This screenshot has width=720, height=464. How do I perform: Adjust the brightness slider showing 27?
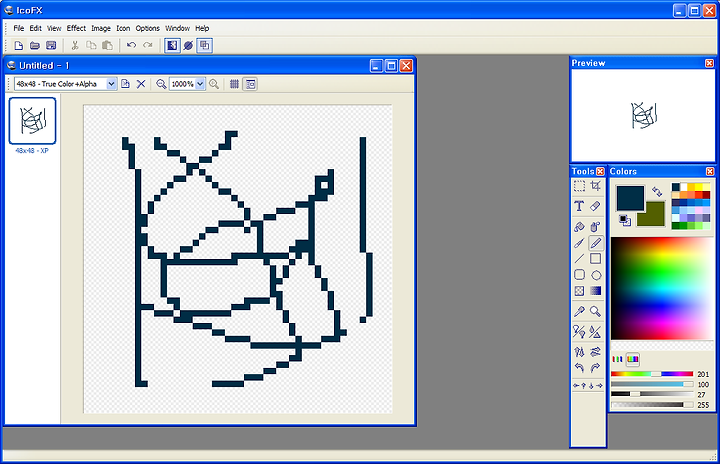click(x=652, y=394)
